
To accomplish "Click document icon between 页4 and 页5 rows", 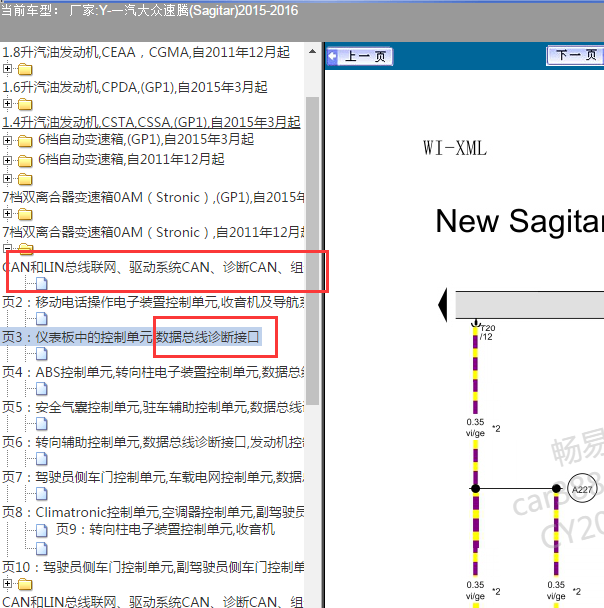I will (x=41, y=389).
